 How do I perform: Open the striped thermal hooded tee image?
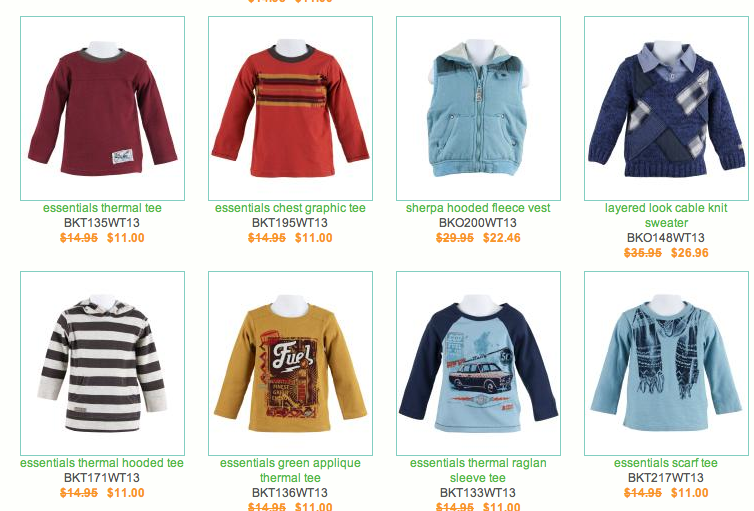(x=102, y=363)
